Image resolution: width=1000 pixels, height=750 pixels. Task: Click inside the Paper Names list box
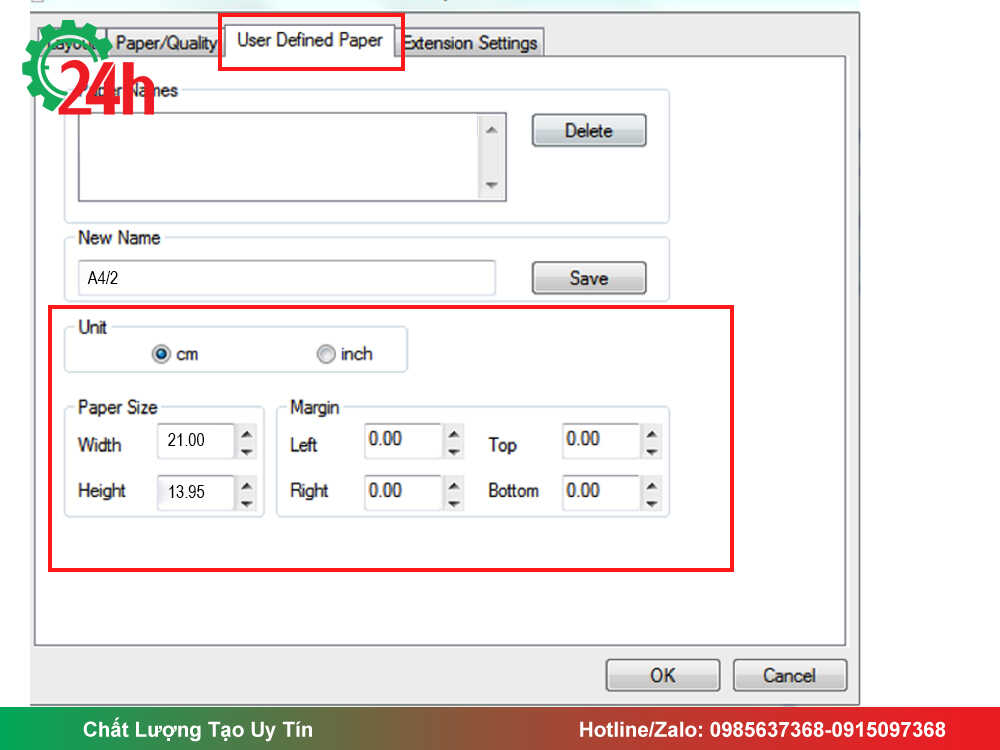click(x=278, y=157)
